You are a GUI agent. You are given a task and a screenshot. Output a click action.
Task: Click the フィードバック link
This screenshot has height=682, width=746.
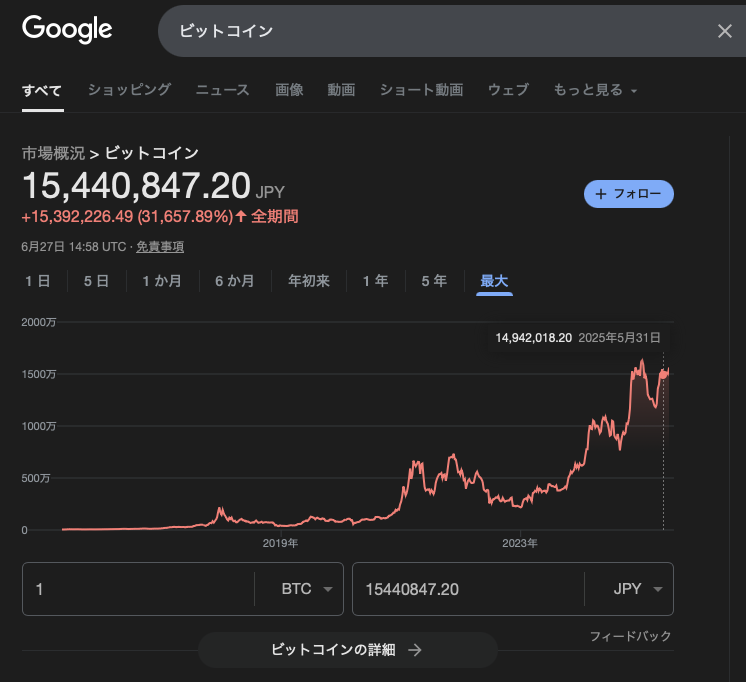(630, 636)
